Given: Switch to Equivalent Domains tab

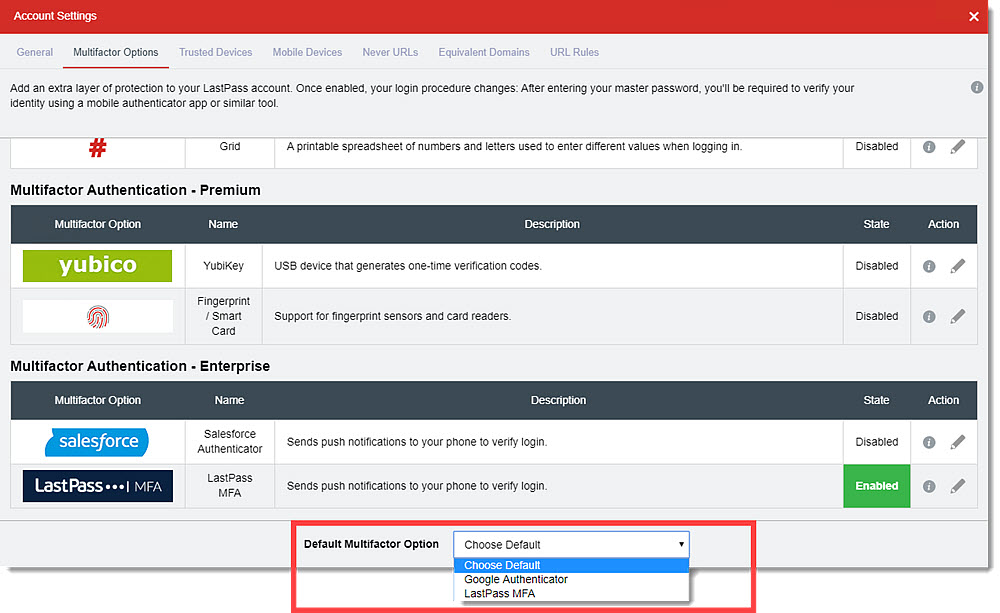Looking at the screenshot, I should 484,52.
